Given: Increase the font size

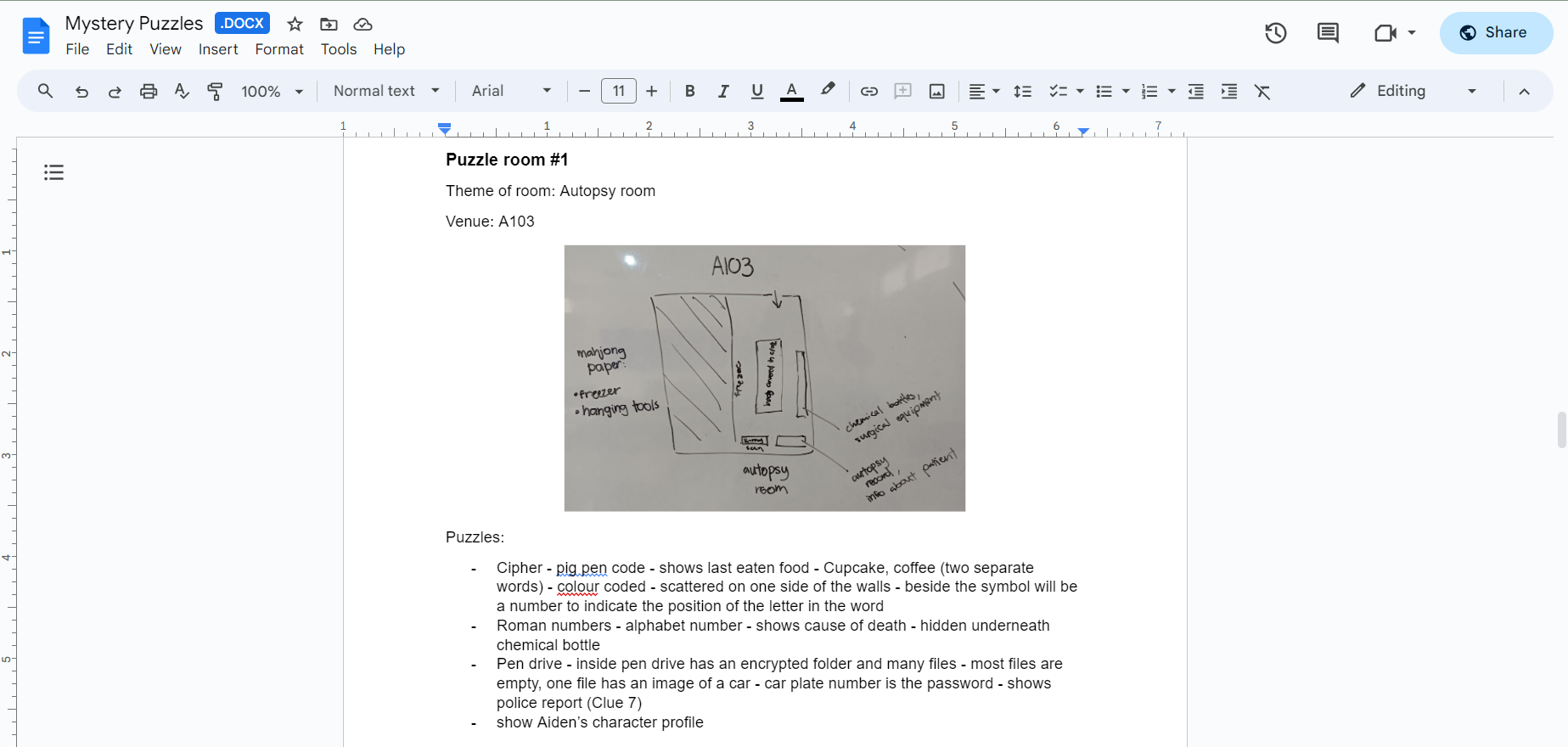Looking at the screenshot, I should [652, 91].
